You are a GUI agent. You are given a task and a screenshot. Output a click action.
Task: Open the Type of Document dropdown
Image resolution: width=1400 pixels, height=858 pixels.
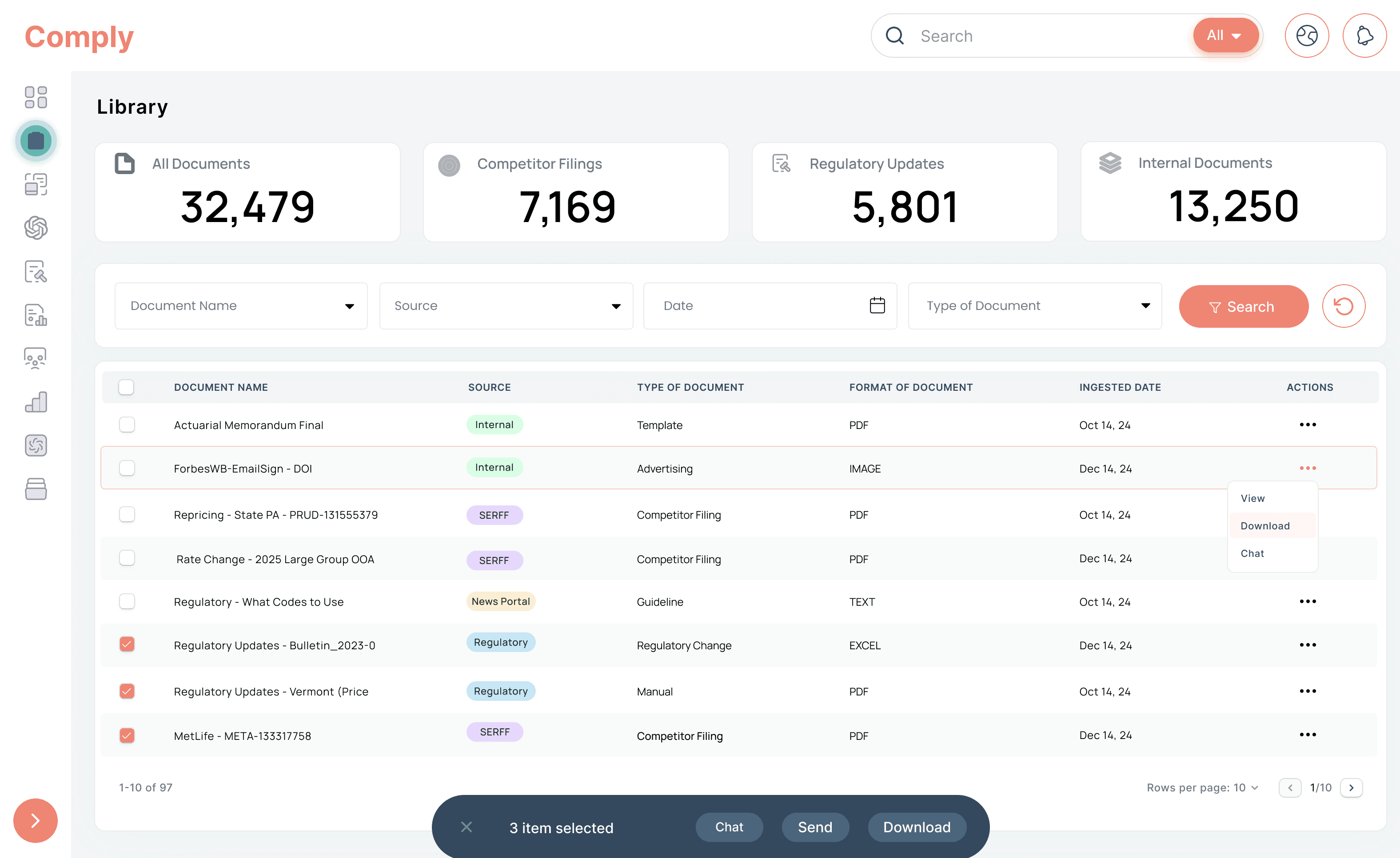(1035, 306)
